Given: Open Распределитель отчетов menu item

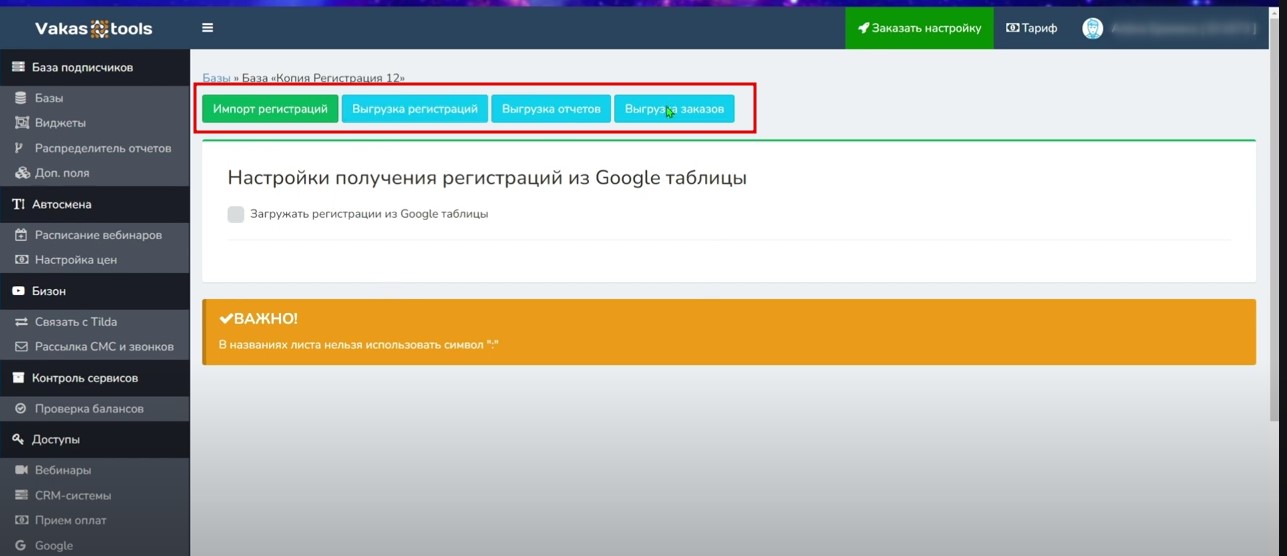Looking at the screenshot, I should pos(103,148).
